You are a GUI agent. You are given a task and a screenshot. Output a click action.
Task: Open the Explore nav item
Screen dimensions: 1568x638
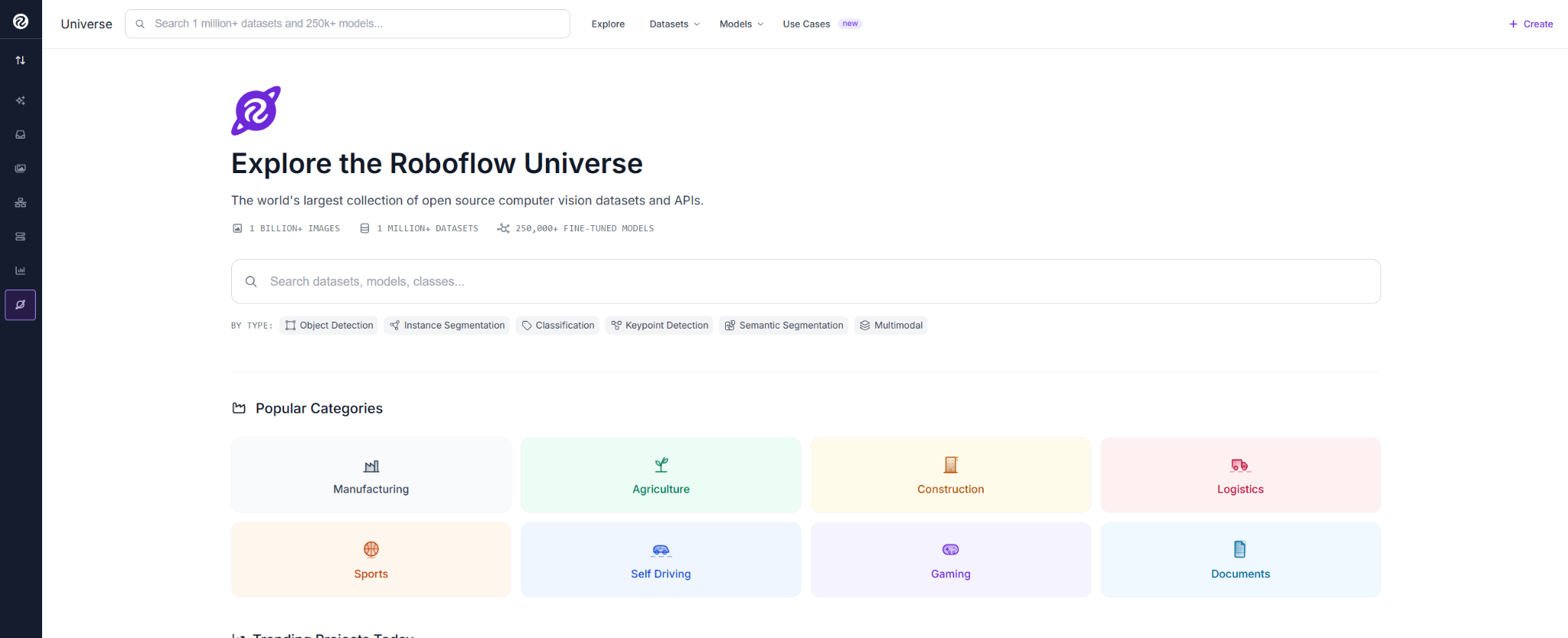[x=608, y=24]
